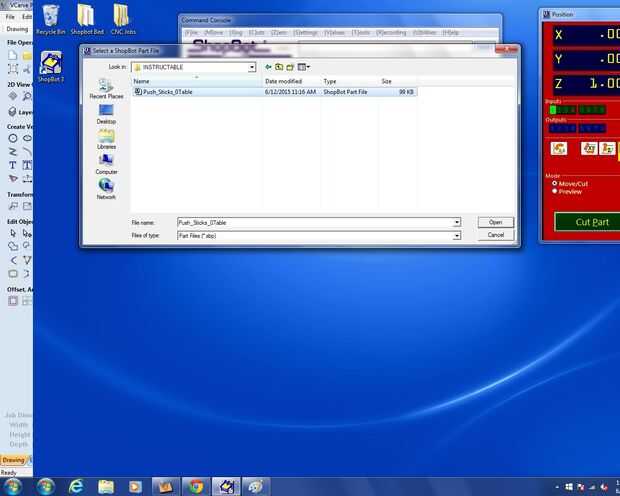Select the Preview mode radio button
Viewport: 620px width, 496px height.
pos(555,191)
